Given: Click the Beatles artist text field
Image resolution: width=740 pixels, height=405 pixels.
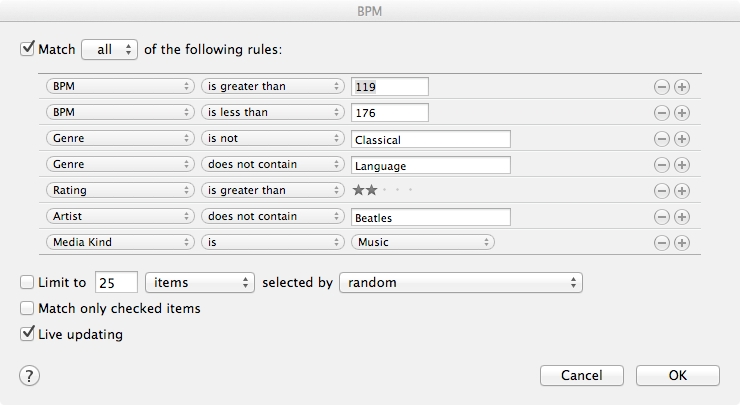Looking at the screenshot, I should click(431, 217).
